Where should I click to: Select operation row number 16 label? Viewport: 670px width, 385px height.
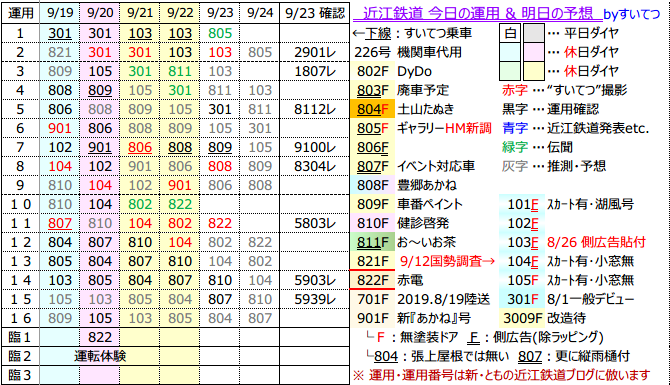click(20, 318)
